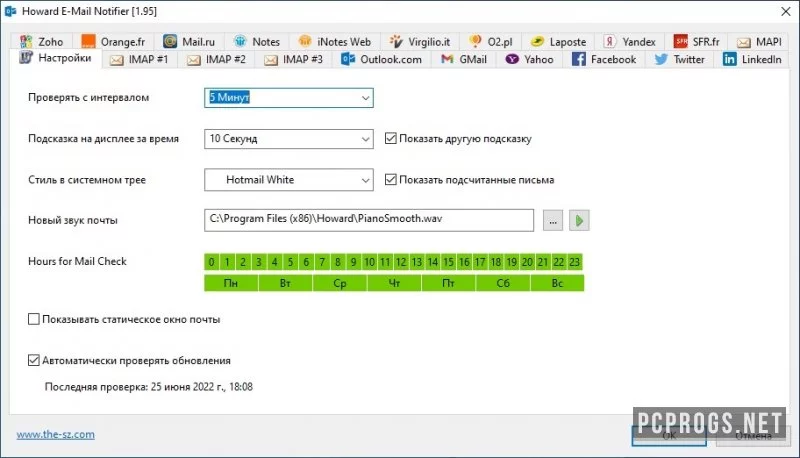Open the www.the-sz.com link
The image size is (800, 458).
56,435
